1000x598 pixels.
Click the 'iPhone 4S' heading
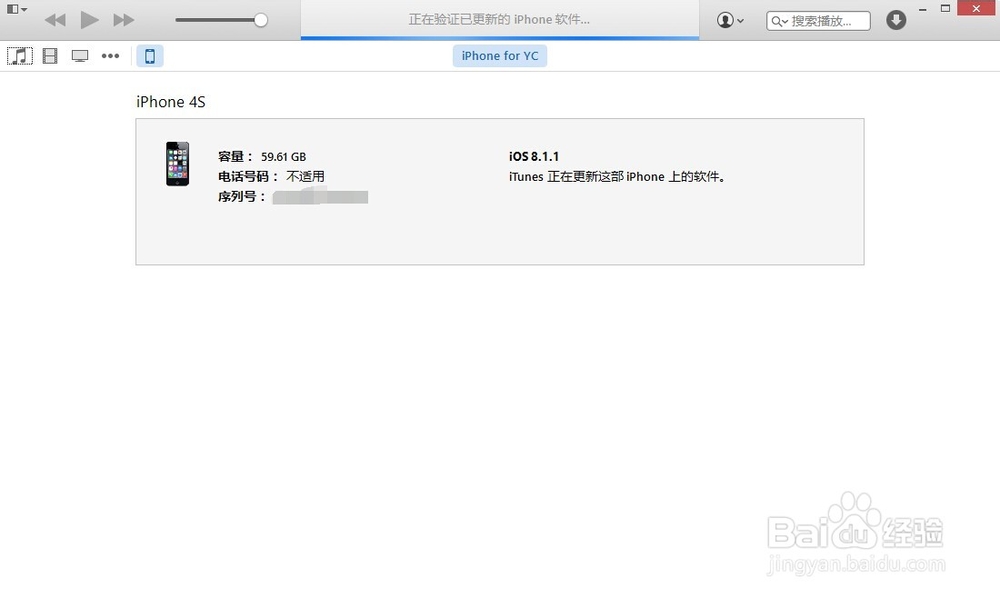click(171, 102)
